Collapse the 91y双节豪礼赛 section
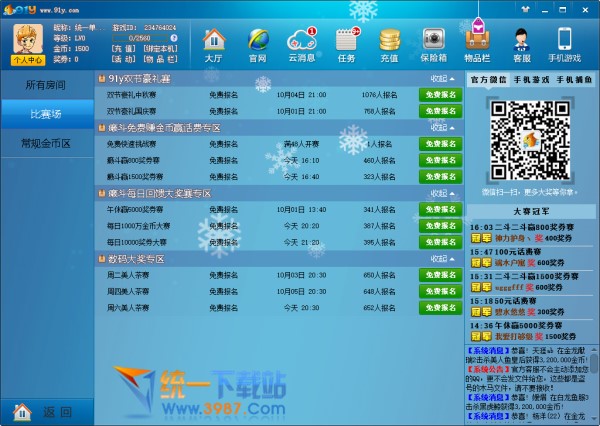 442,77
